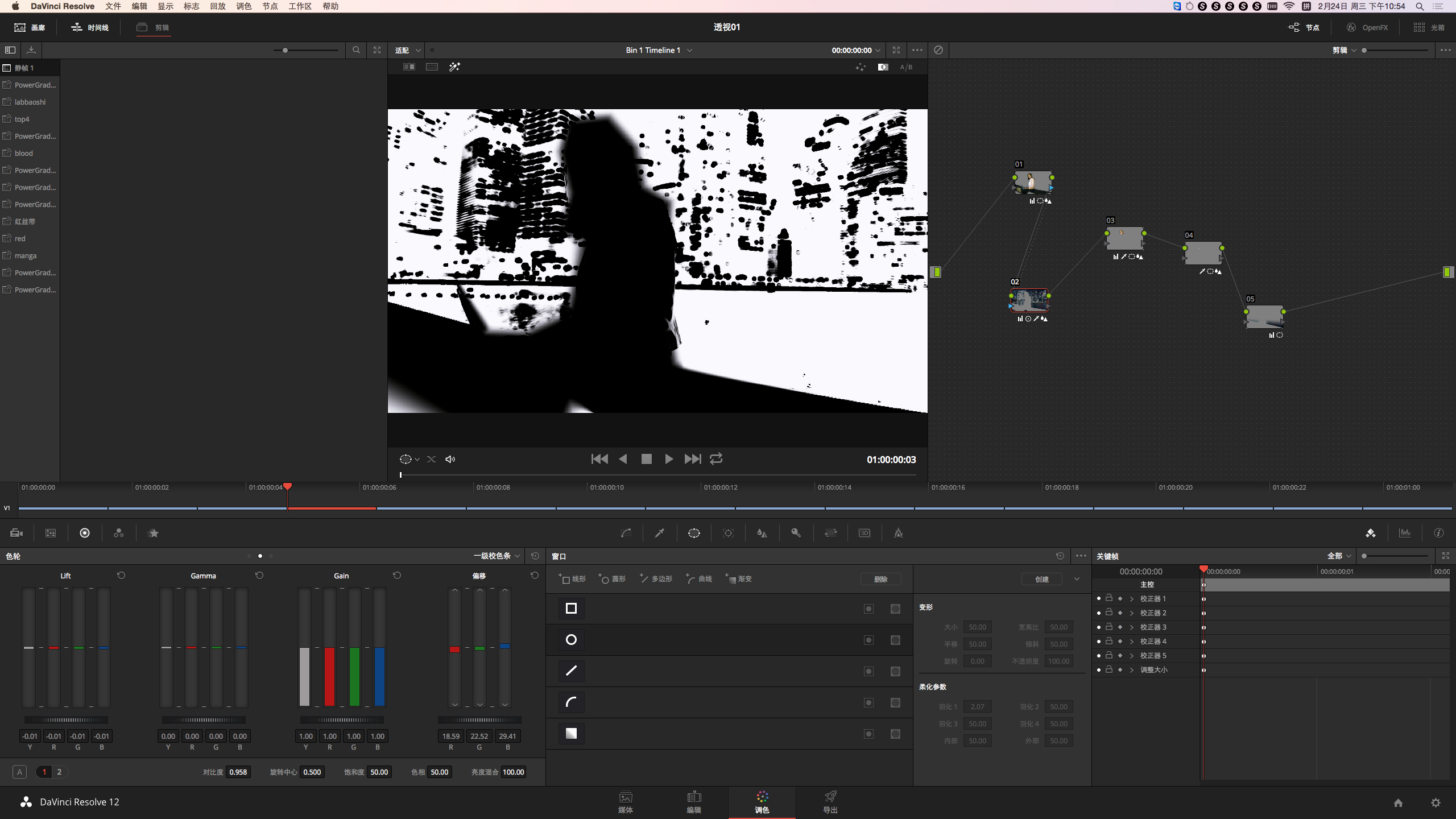Click the Camera Raw palette icon
Viewport: 1456px width, 819px height.
16,533
